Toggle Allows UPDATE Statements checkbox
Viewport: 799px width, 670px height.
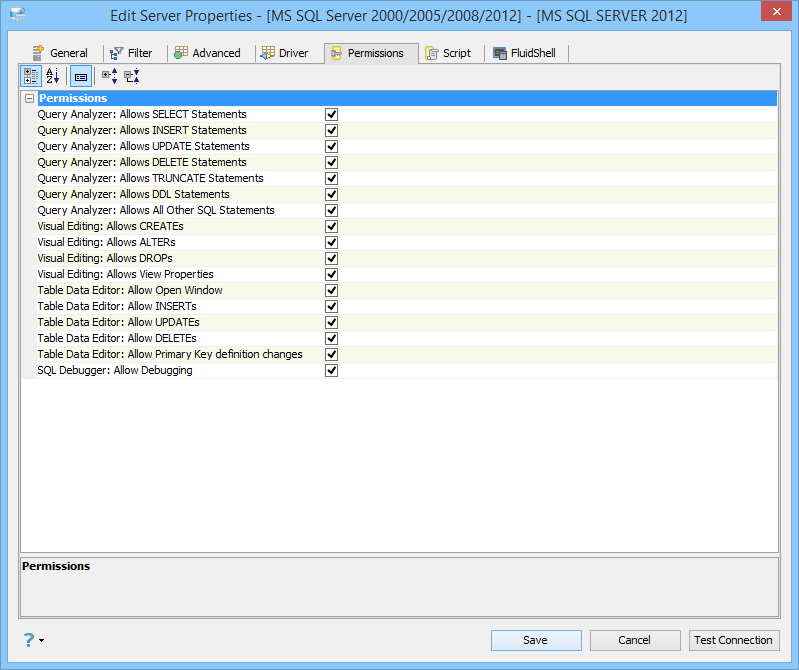(x=331, y=146)
